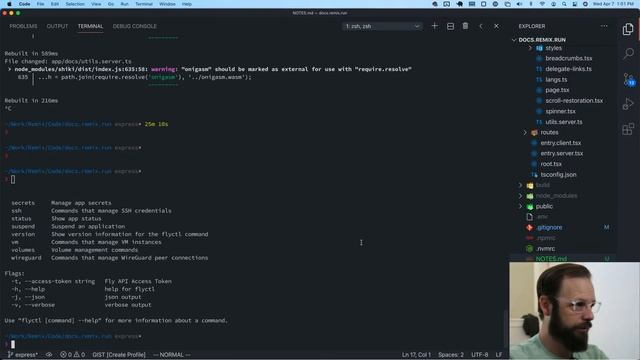Click GIST [Create Profile] status item

119,355
